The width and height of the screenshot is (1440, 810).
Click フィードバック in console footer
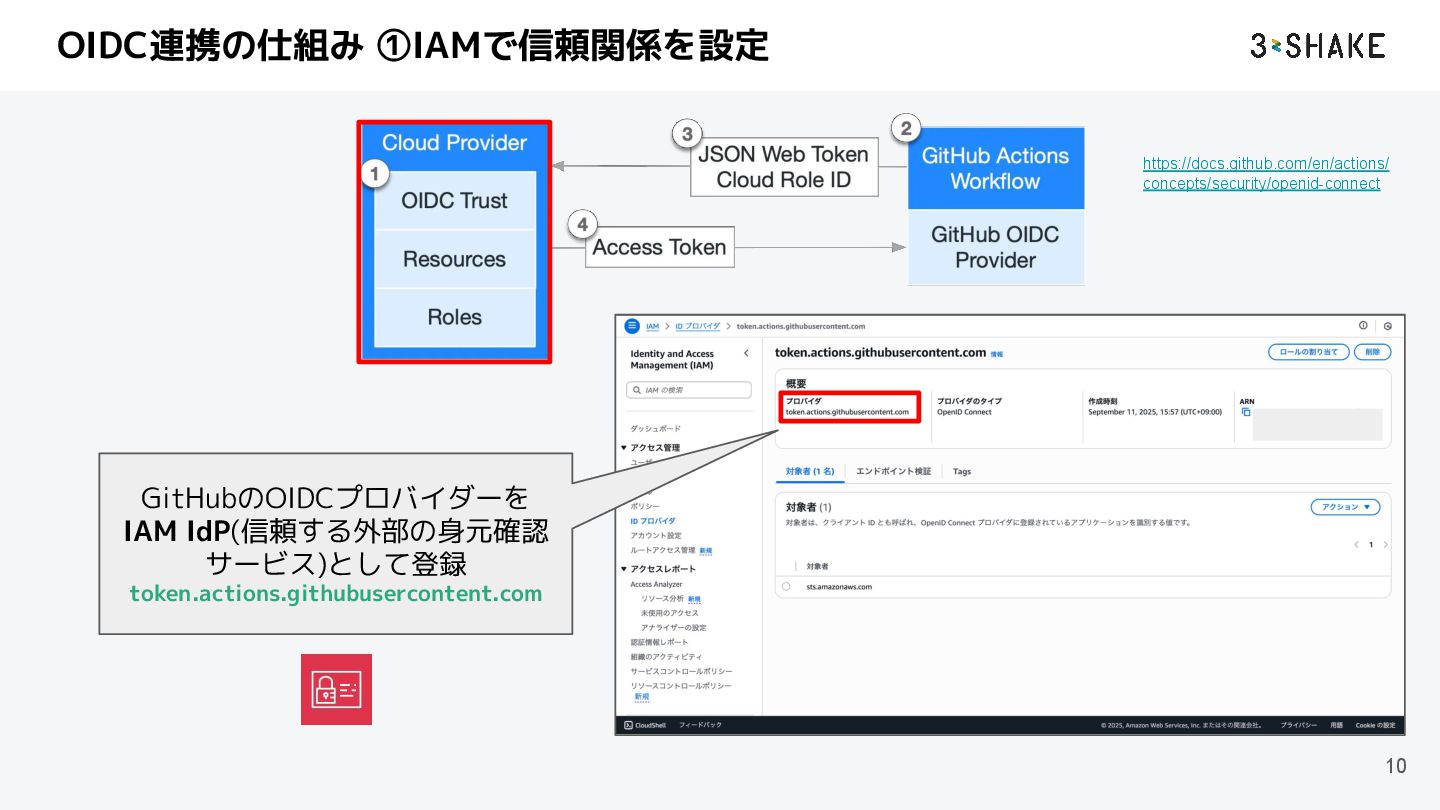[700, 725]
